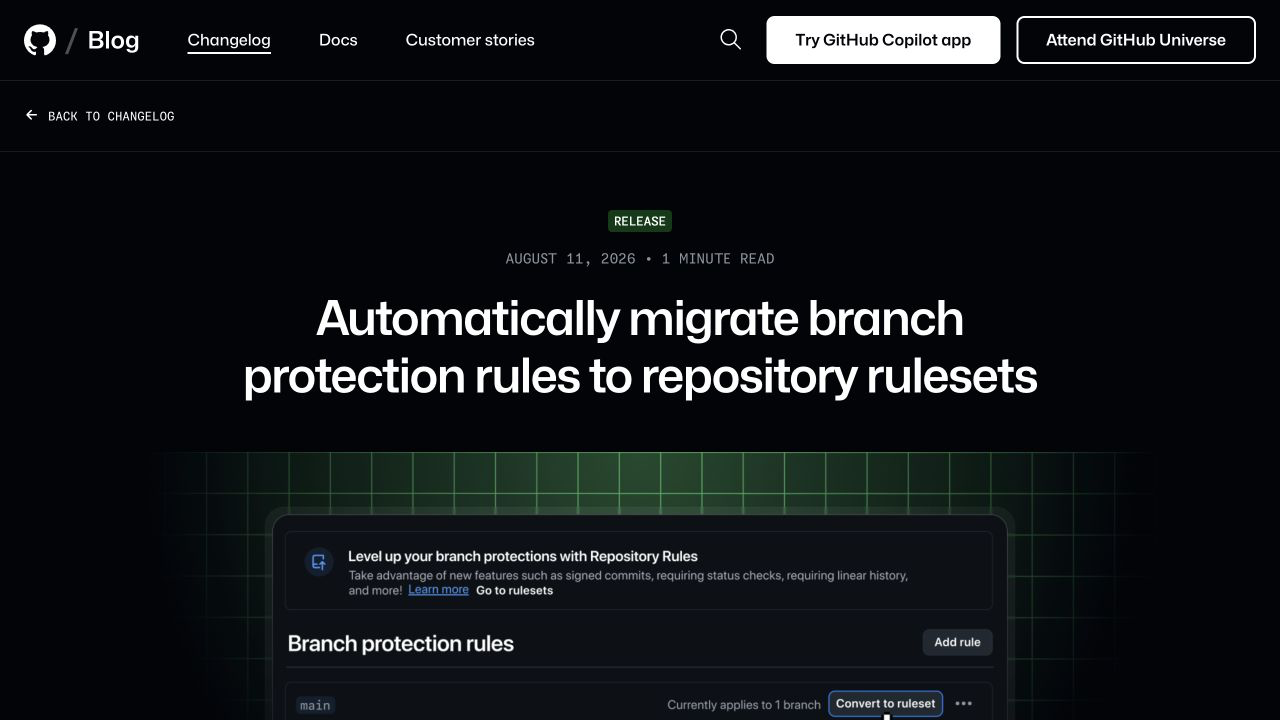Open the Changelog nav tab
Screen dimensions: 1280x720
click(x=229, y=40)
